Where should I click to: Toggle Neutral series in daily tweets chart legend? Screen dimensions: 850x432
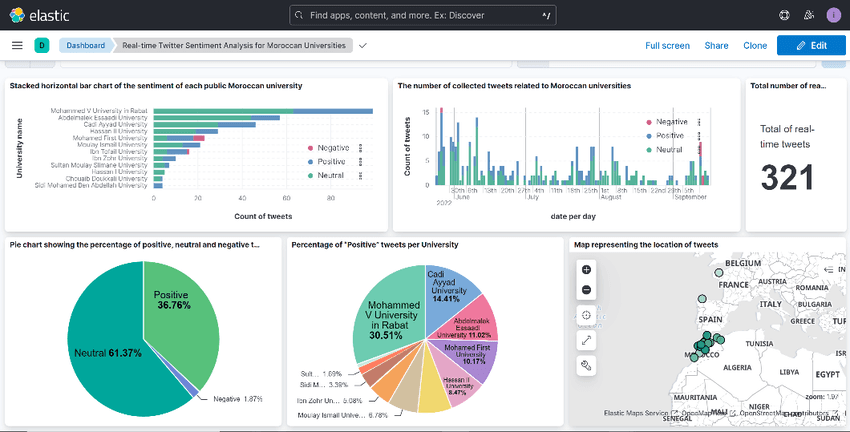669,150
